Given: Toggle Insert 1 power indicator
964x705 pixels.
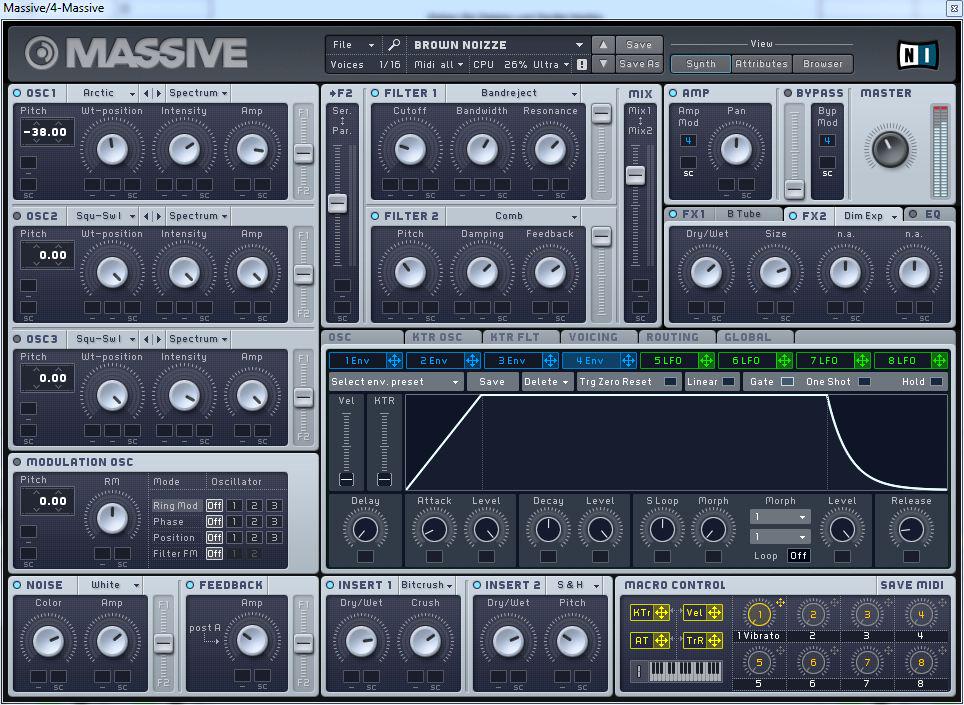Looking at the screenshot, I should (x=330, y=585).
